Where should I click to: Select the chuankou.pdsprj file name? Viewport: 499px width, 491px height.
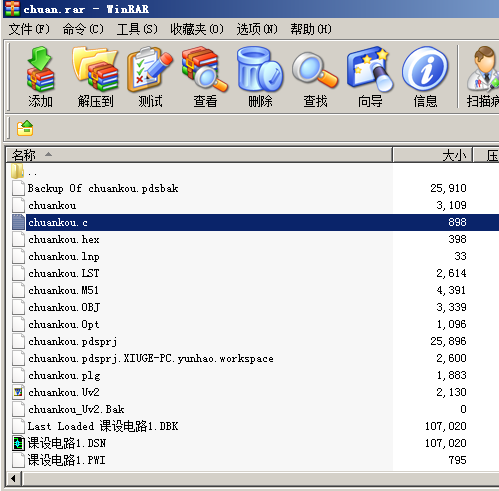click(x=73, y=342)
